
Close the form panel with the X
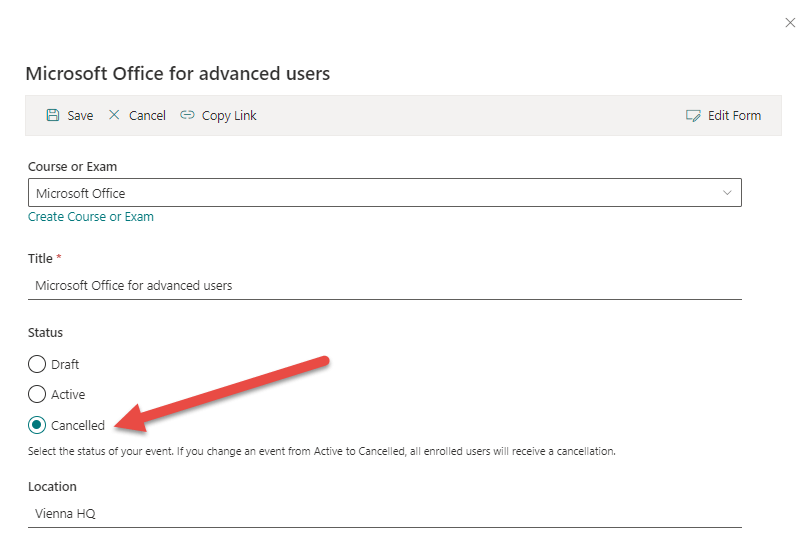pos(790,23)
